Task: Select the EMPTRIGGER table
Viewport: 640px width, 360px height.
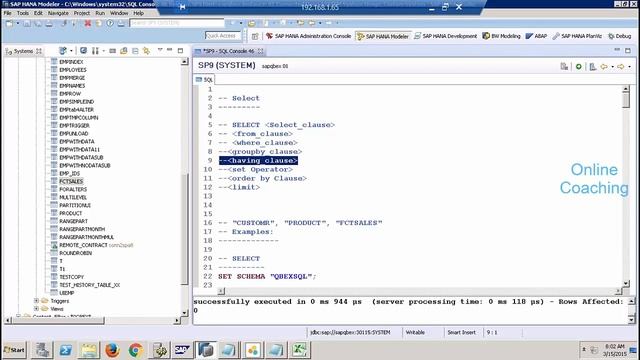Action: pos(74,125)
